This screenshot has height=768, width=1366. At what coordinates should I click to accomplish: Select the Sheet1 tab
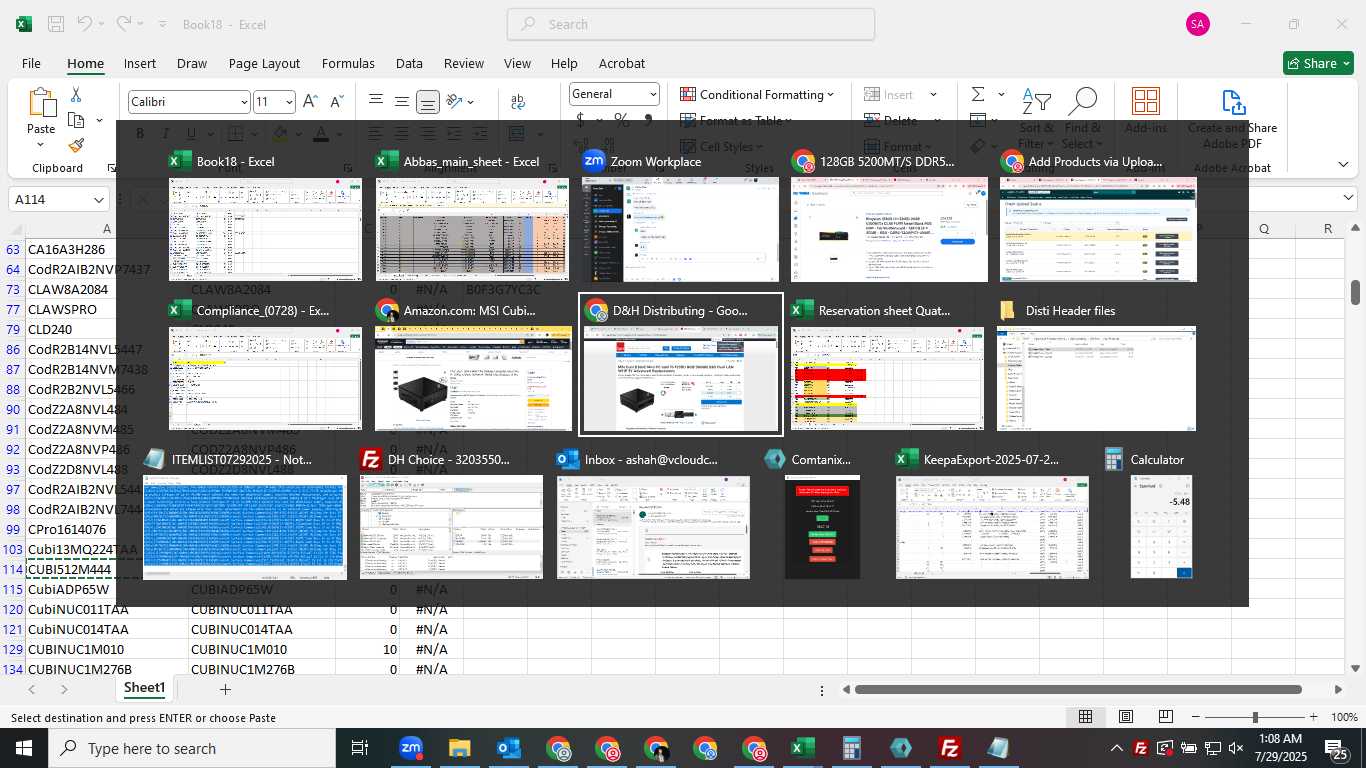pyautogui.click(x=144, y=688)
